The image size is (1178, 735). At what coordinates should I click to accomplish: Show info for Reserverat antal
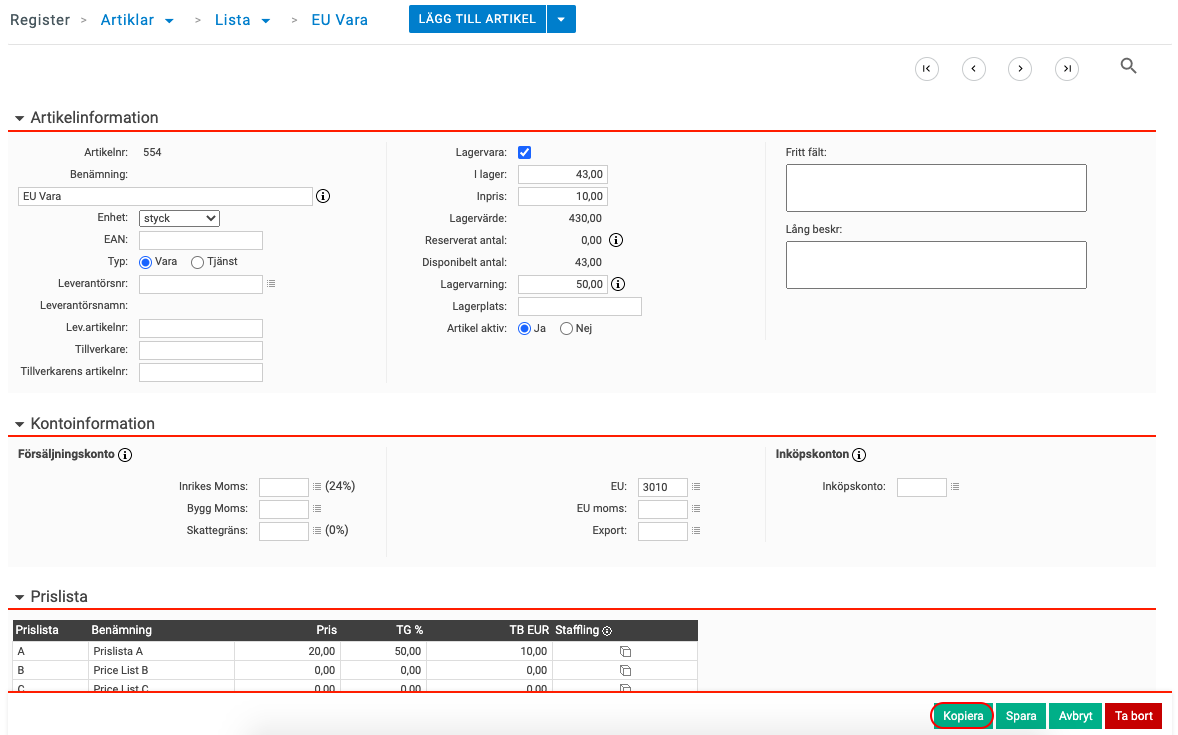coord(616,240)
